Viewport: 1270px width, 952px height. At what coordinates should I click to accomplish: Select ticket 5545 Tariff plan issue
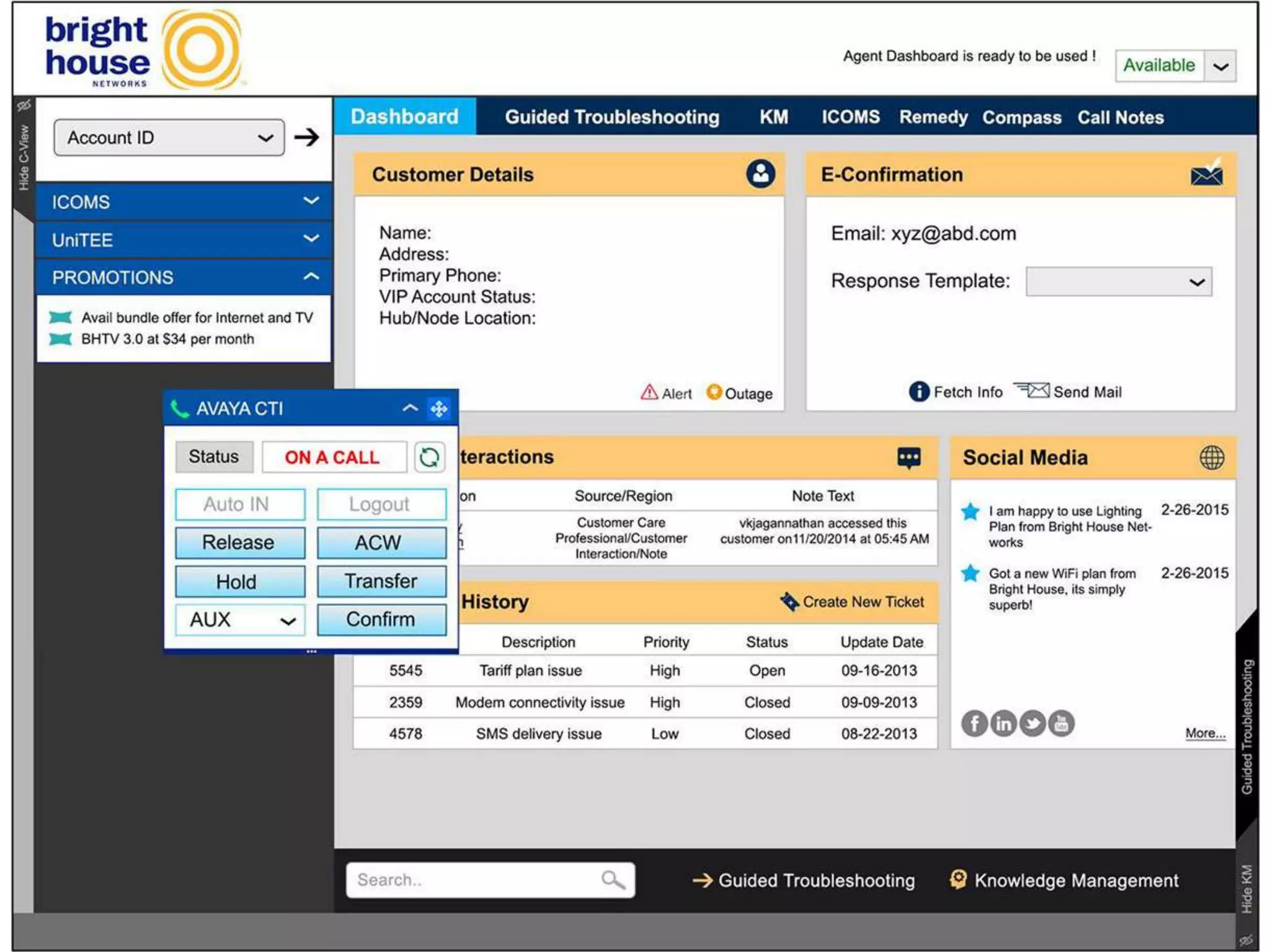point(645,671)
